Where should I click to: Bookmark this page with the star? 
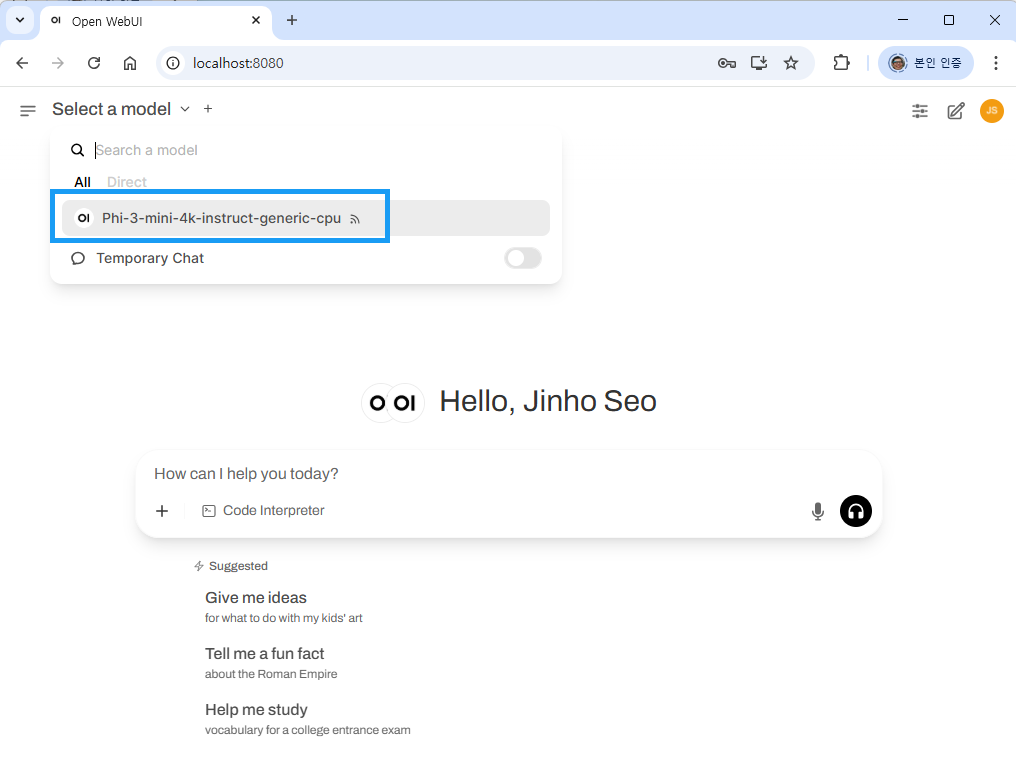click(791, 63)
